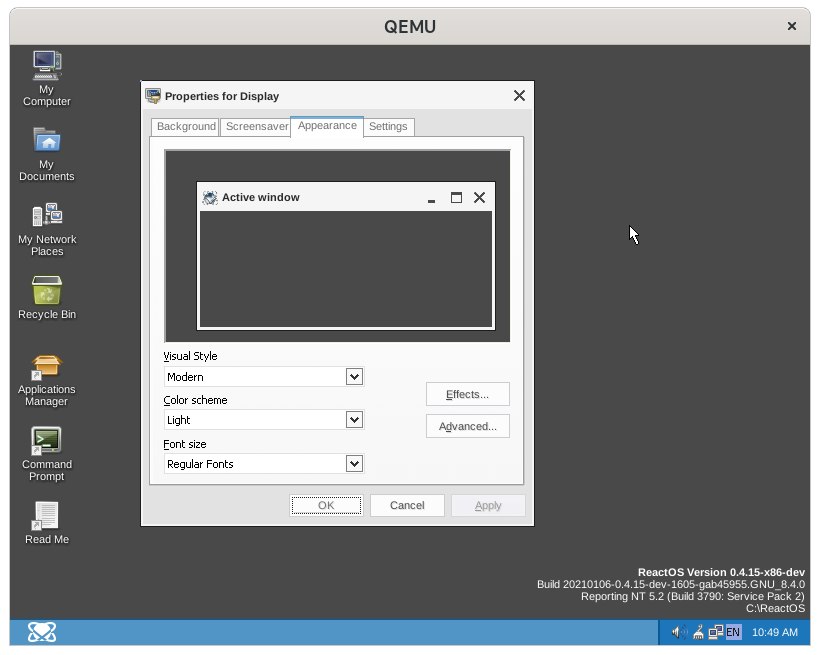
Task: Switch to the Background tab
Action: pyautogui.click(x=186, y=127)
